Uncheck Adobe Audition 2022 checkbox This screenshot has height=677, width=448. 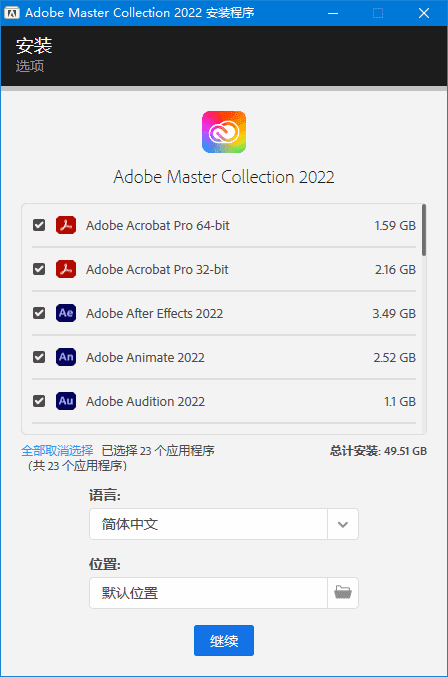pos(39,401)
